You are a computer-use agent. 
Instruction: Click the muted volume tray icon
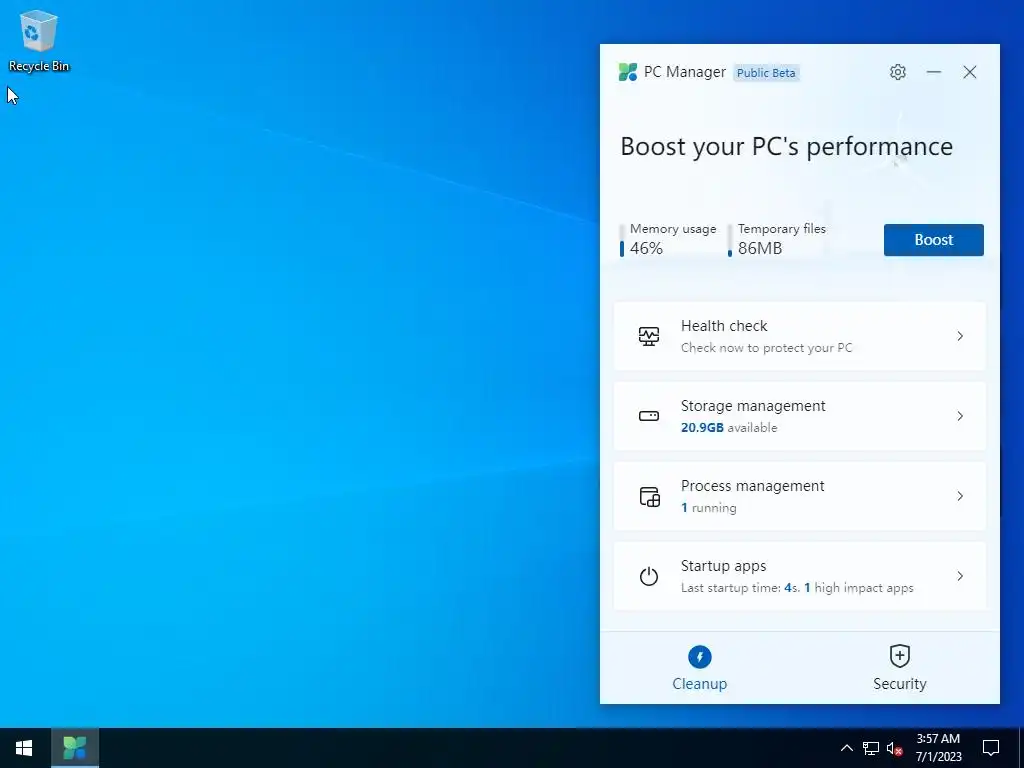(x=895, y=748)
